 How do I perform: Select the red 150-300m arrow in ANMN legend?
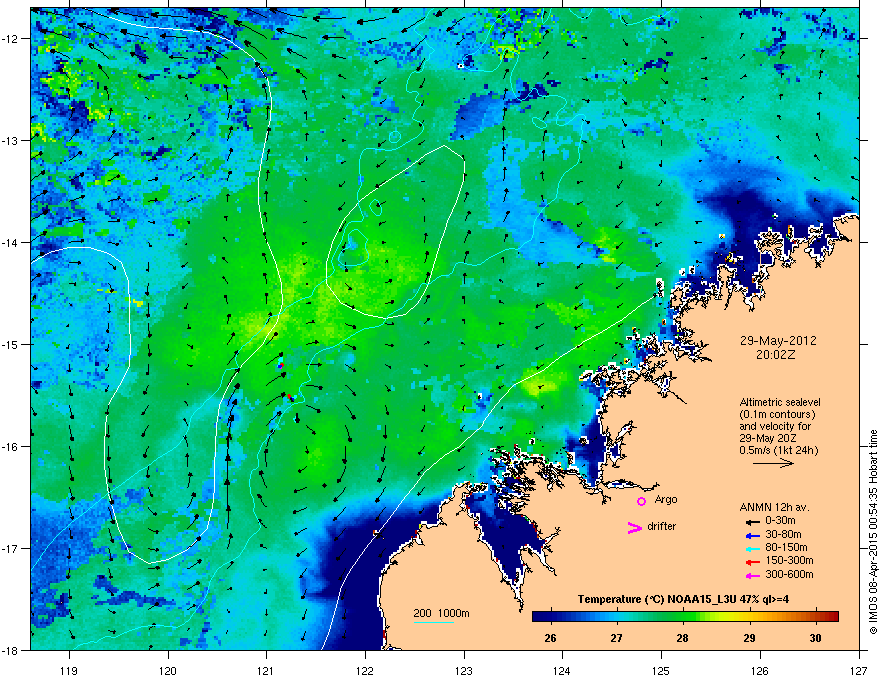pyautogui.click(x=752, y=562)
